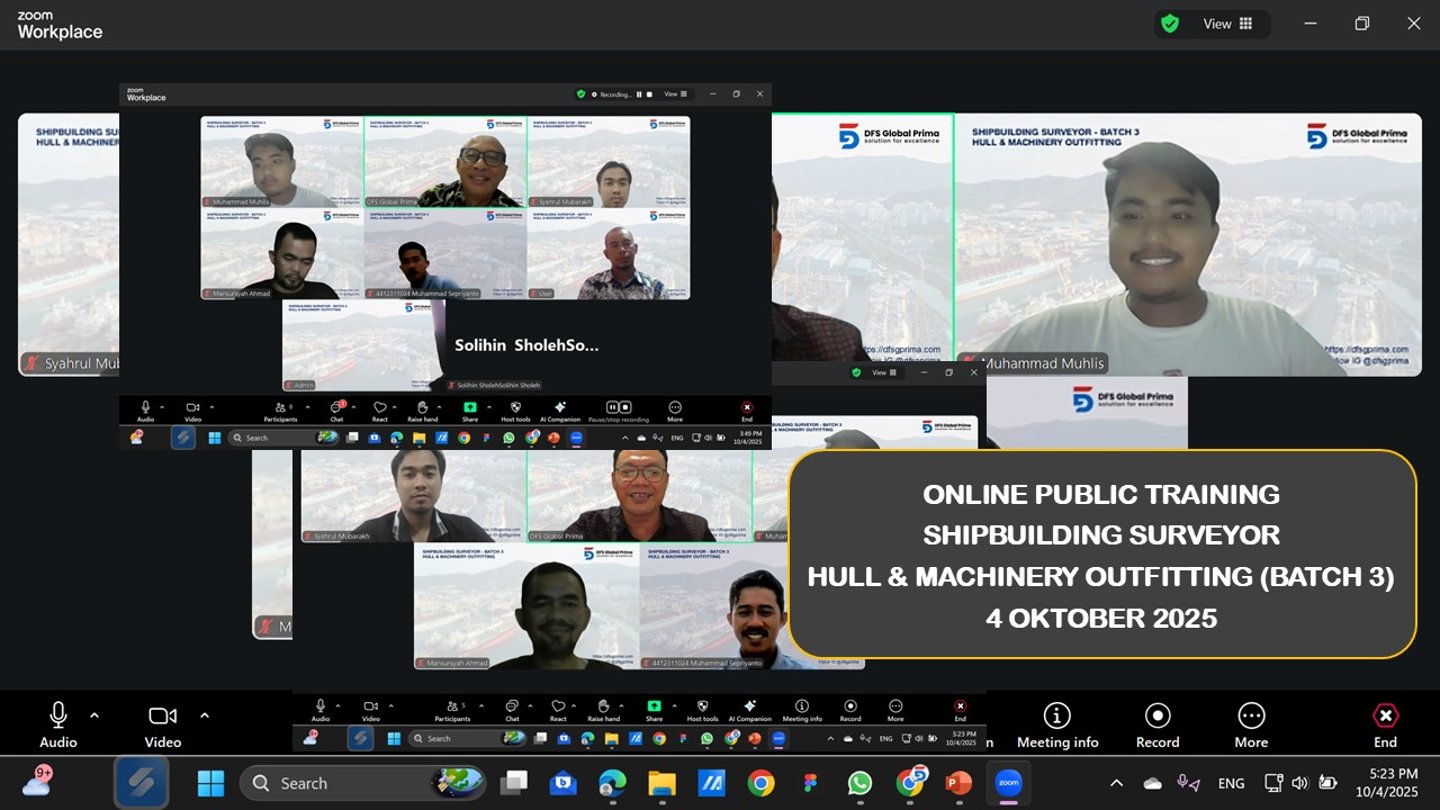Toggle Audio in the lower embedded Zoom toolbar
The height and width of the screenshot is (810, 1440).
tap(320, 710)
